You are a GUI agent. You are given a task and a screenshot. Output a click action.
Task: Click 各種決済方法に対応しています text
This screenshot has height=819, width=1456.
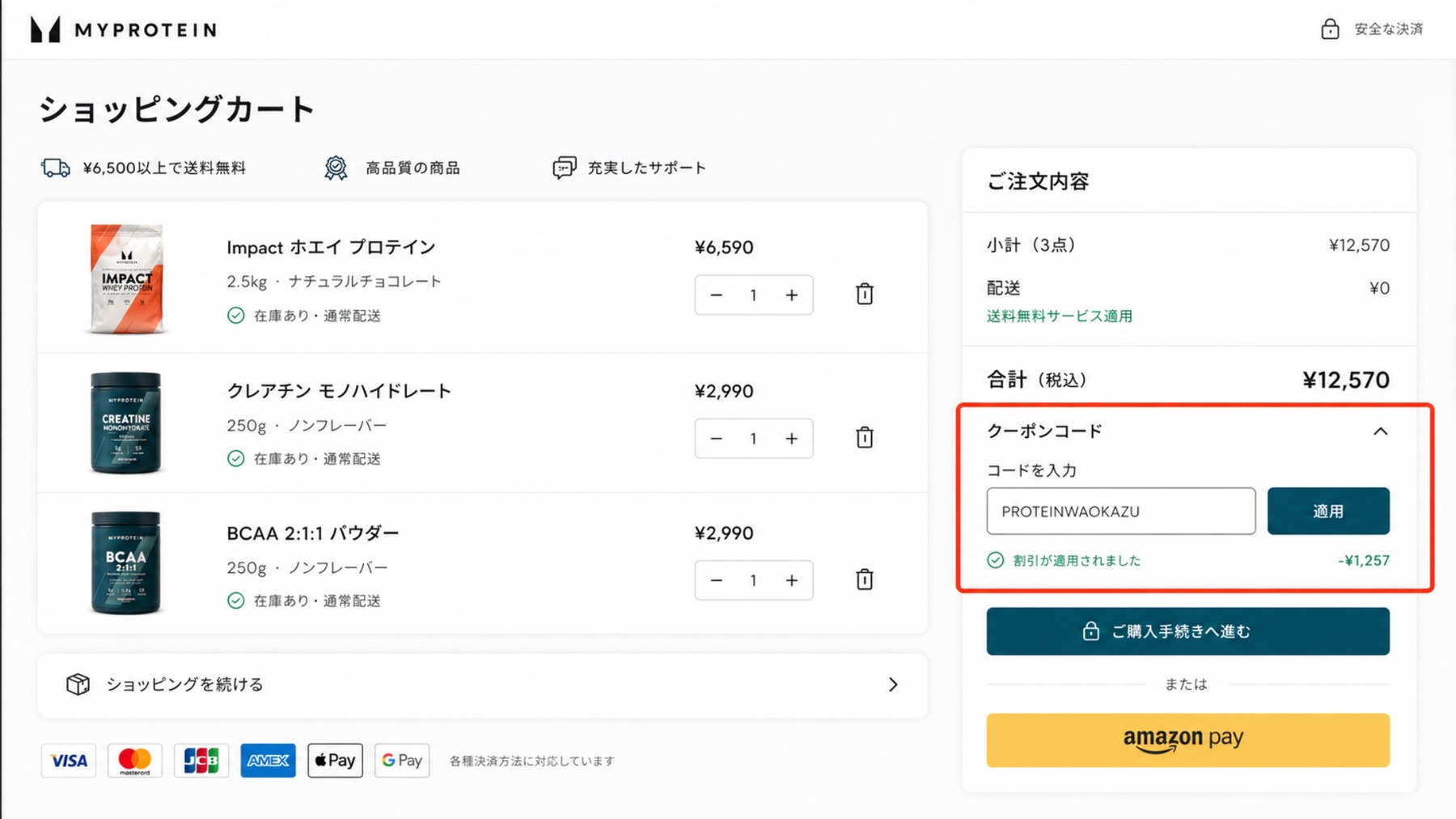pyautogui.click(x=532, y=761)
